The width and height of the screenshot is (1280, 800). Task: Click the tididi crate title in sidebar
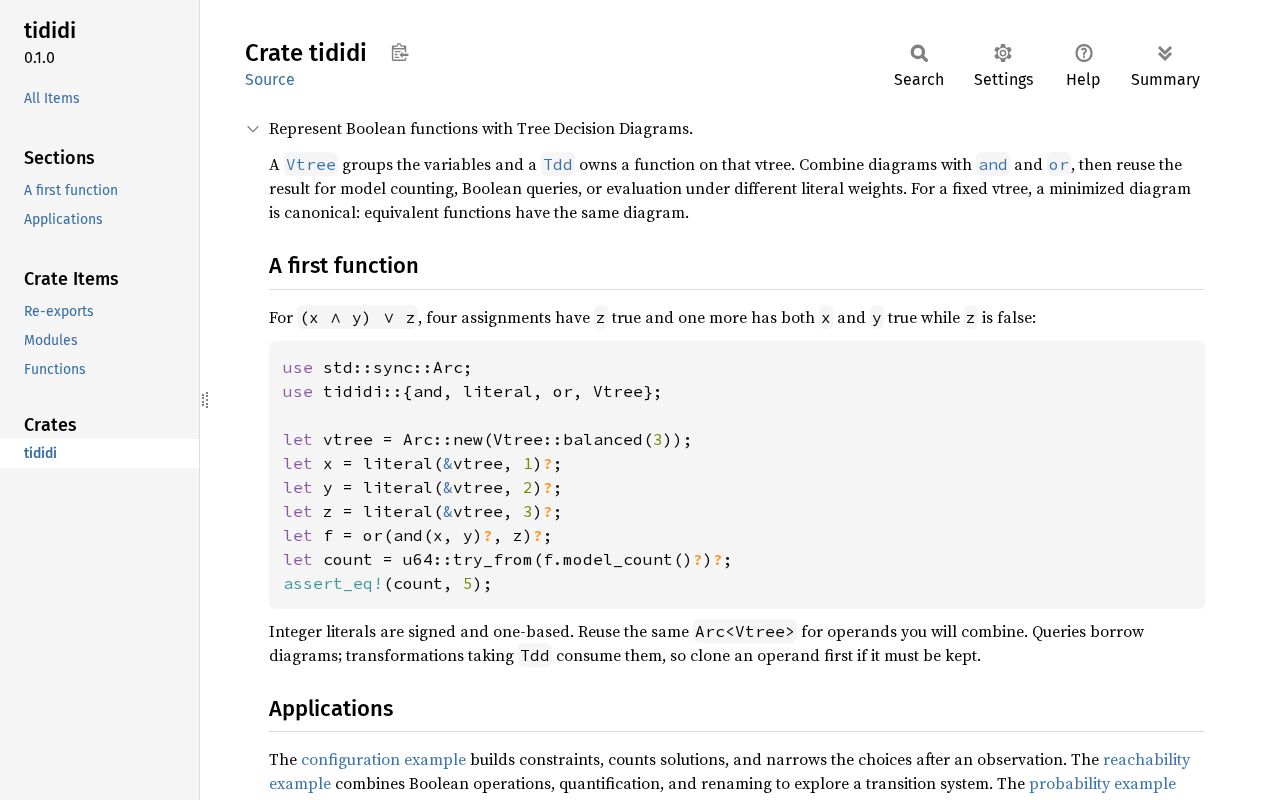50,31
